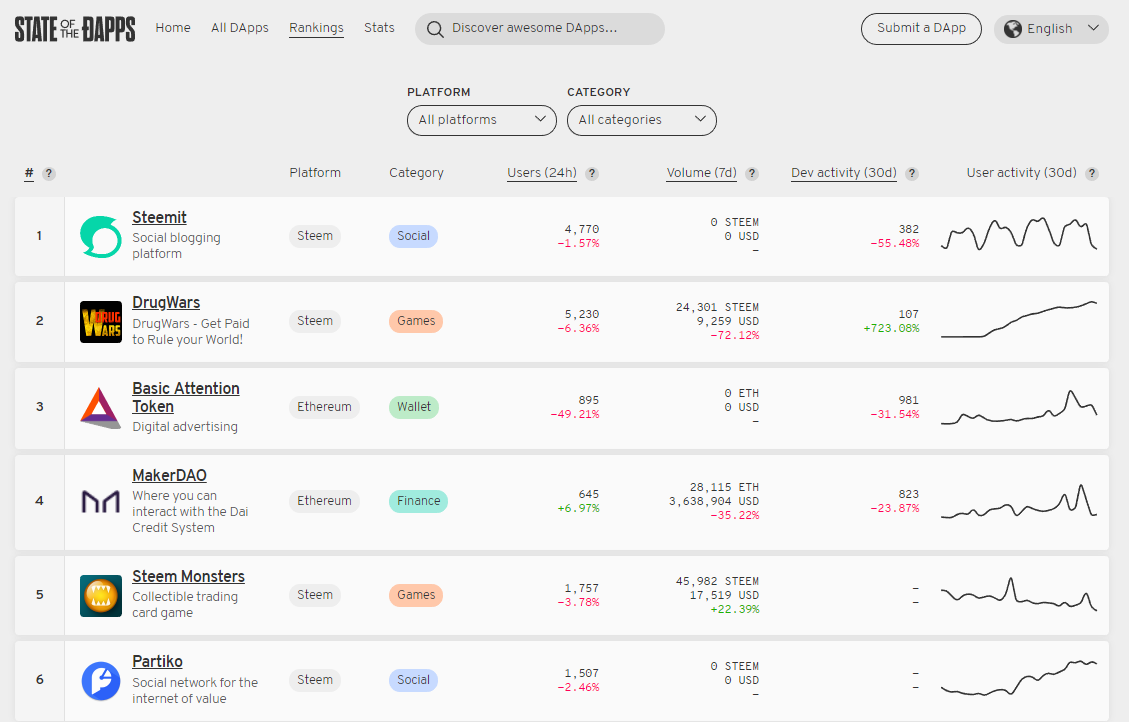
Task: Click the Partiko app logo icon
Action: coord(100,680)
